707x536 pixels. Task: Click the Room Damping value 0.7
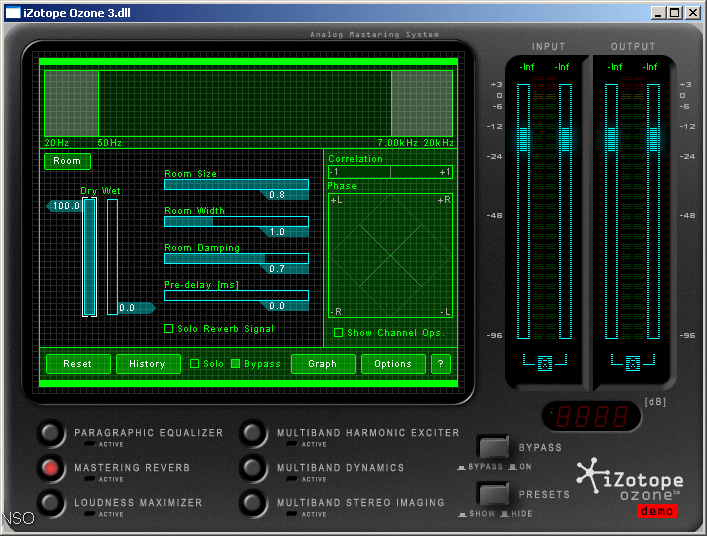[284, 269]
